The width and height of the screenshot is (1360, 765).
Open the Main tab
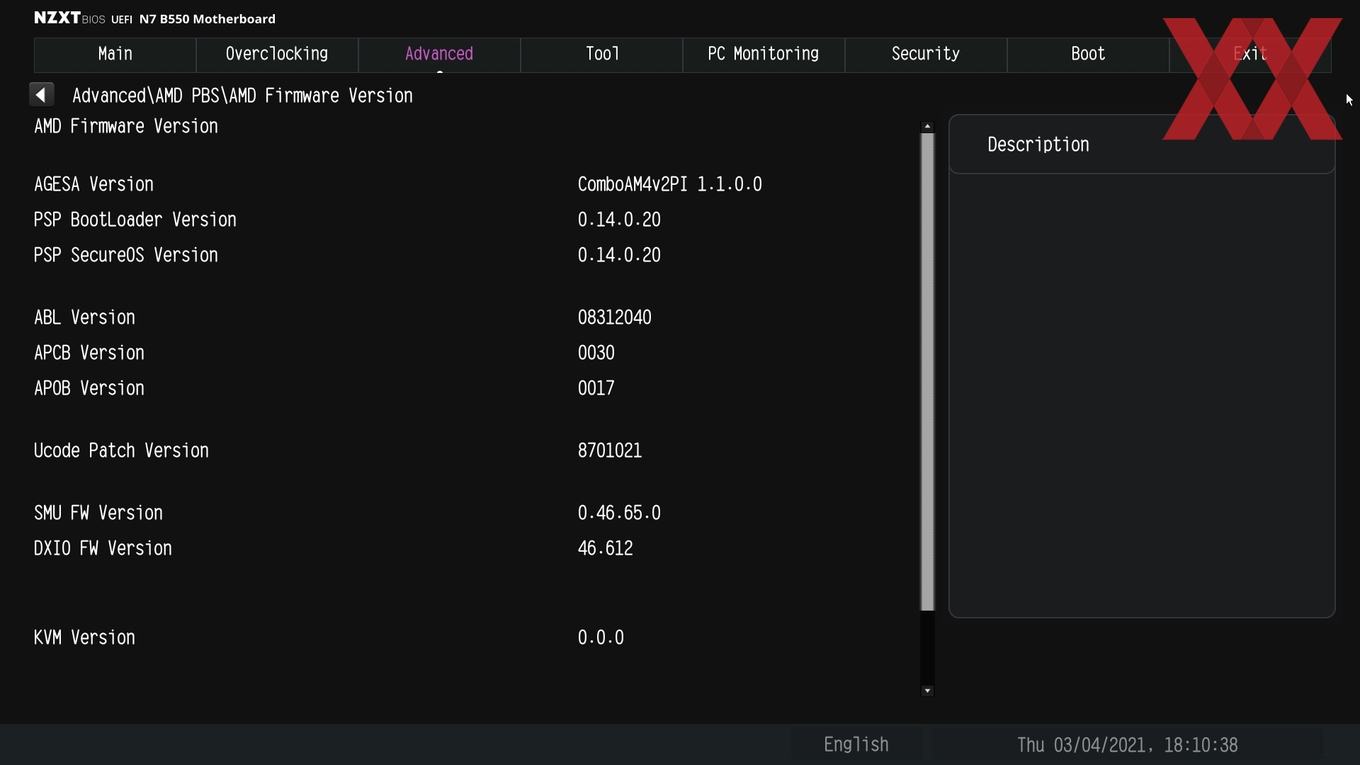(115, 54)
